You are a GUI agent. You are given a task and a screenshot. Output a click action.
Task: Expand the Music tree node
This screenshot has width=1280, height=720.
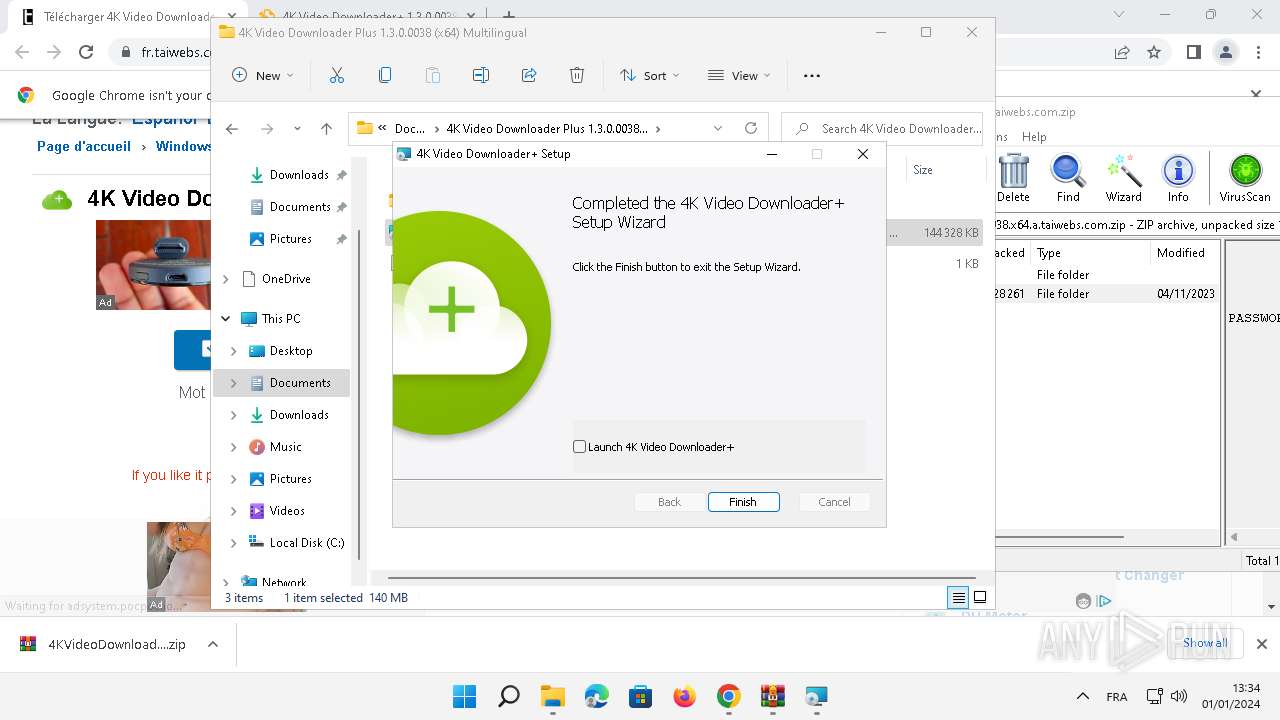pos(234,447)
